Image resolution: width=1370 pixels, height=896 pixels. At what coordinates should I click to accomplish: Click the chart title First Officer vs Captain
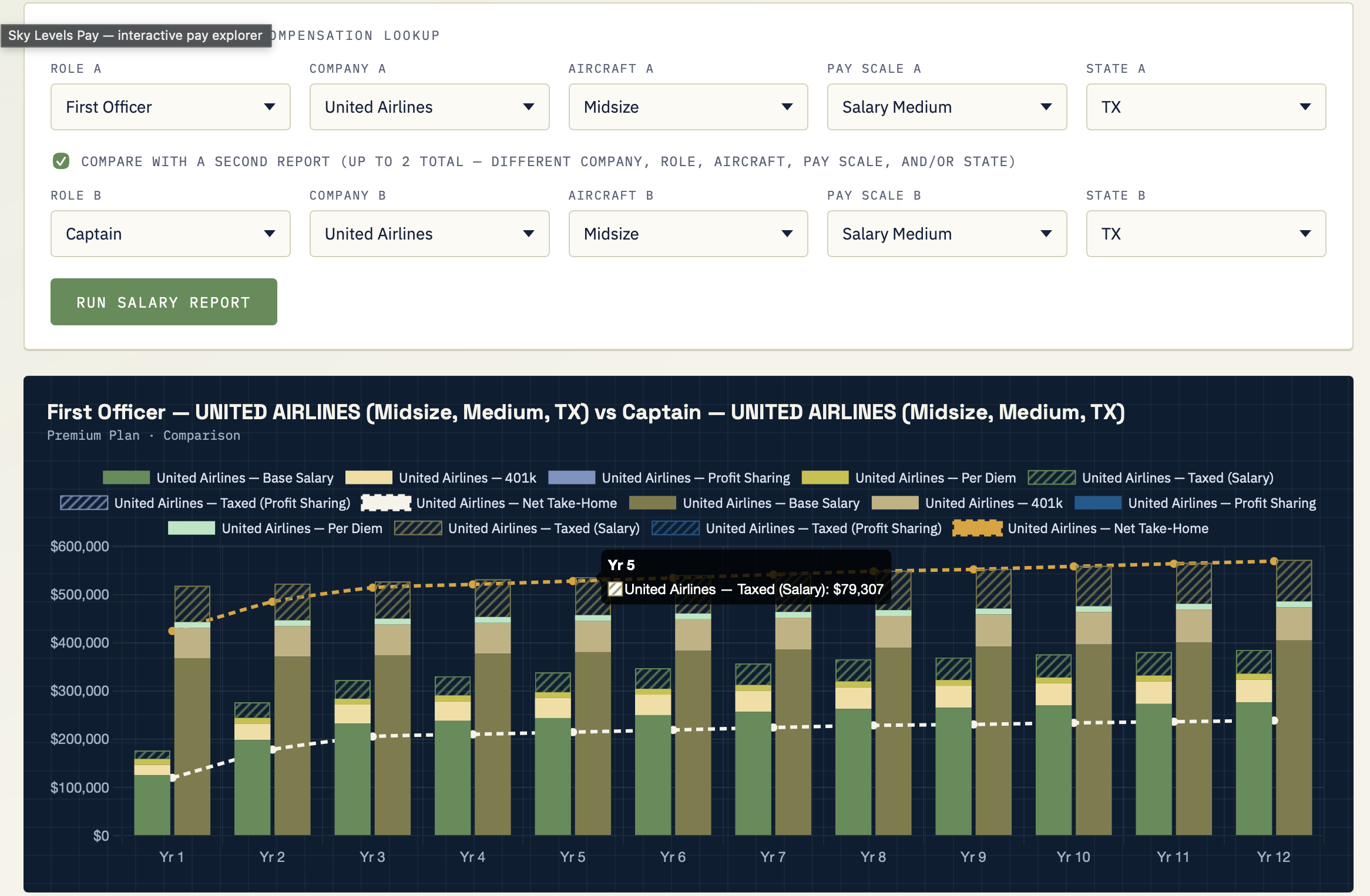[586, 412]
